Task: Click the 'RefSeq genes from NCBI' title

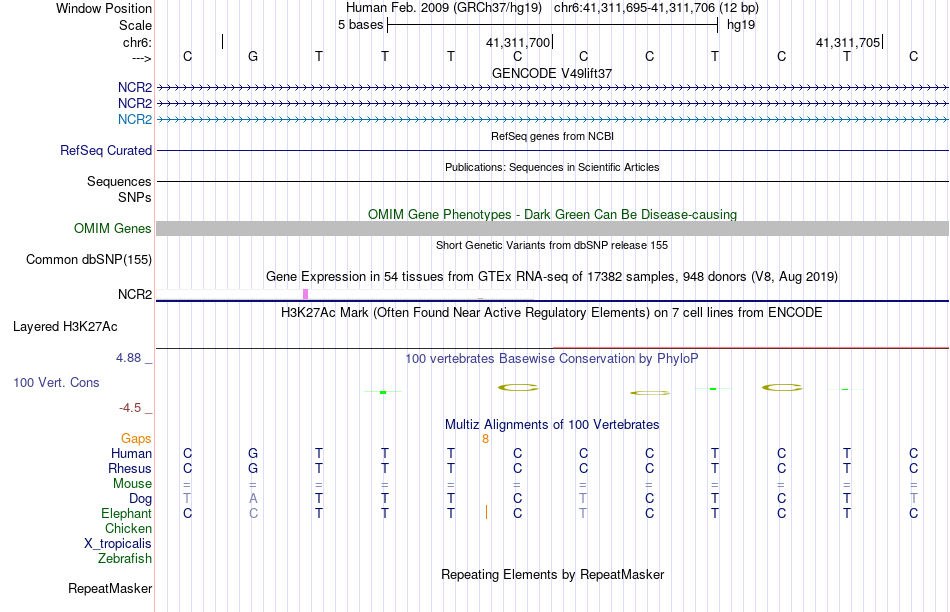Action: tap(553, 136)
